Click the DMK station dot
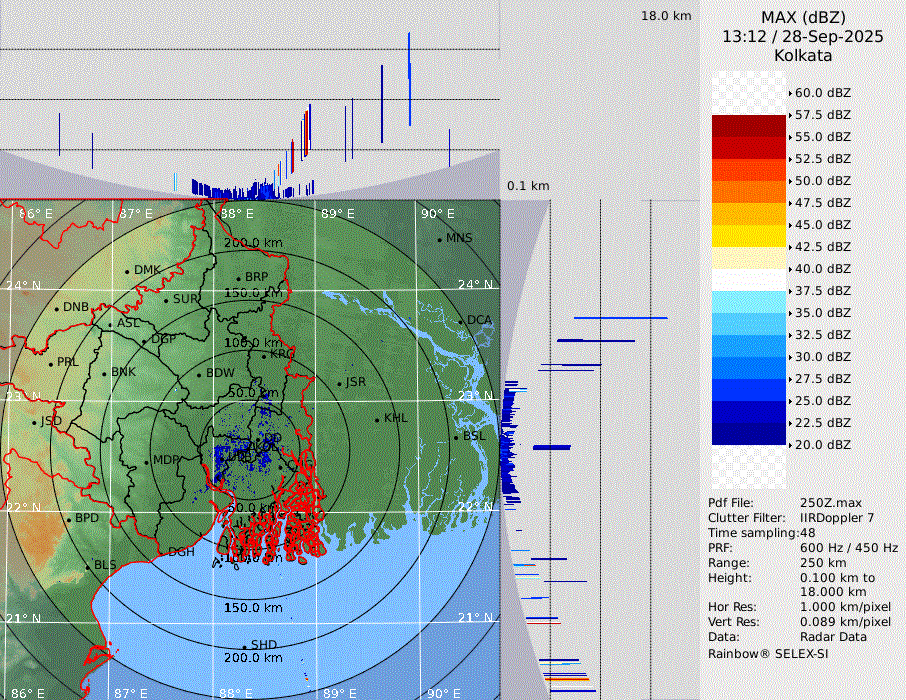The width and height of the screenshot is (906, 700). [x=127, y=271]
